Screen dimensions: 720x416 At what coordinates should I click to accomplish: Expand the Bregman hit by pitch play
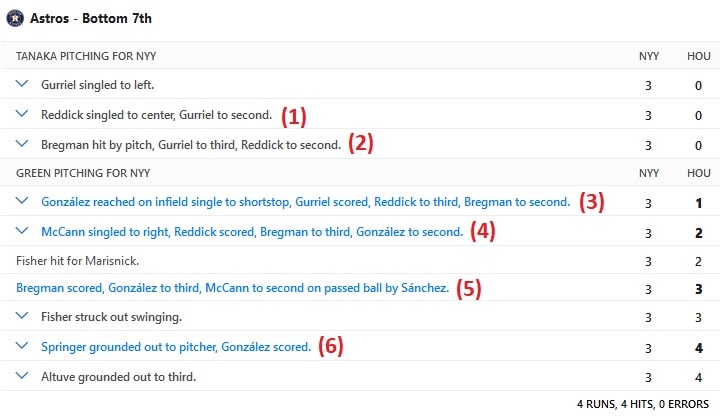point(22,144)
